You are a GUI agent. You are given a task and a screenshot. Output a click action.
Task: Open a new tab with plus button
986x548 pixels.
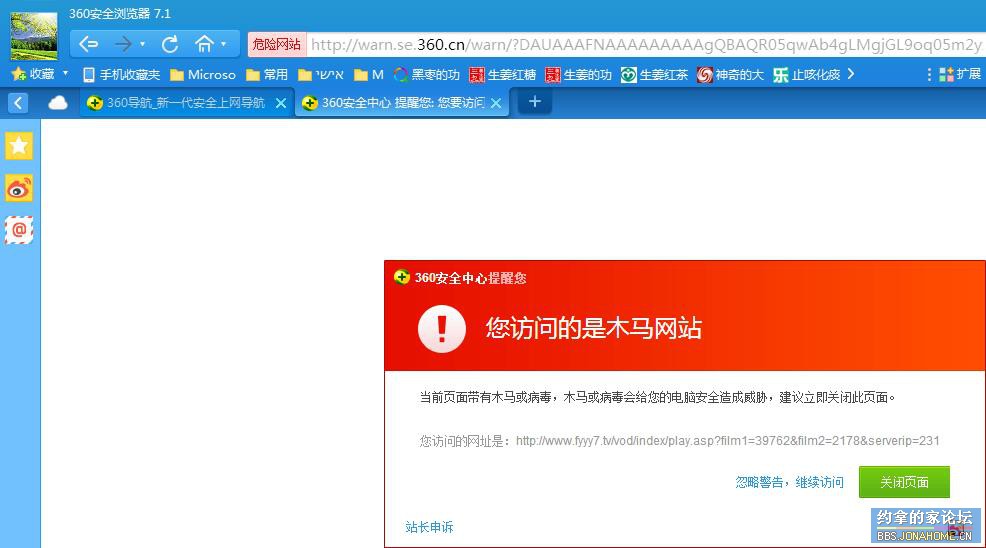click(535, 102)
